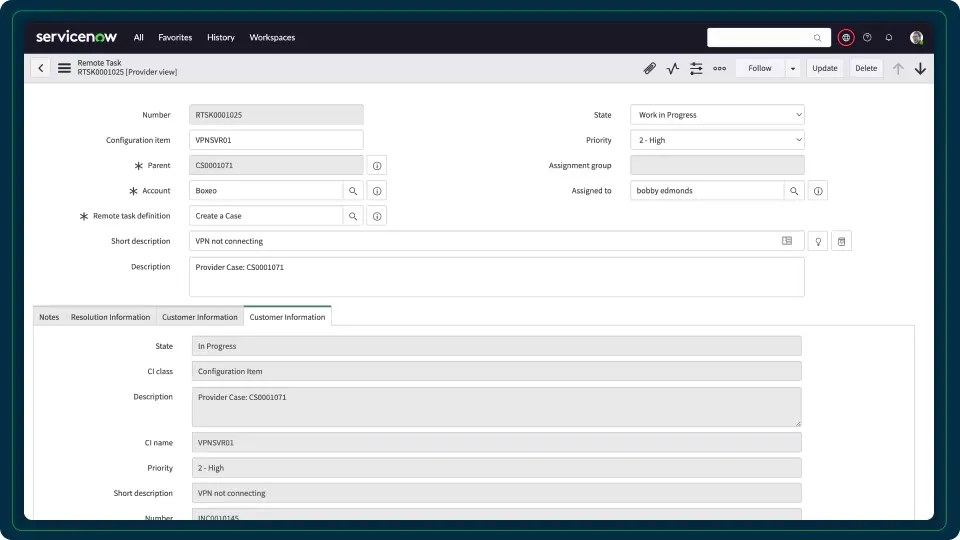Open more options ellipsis icon
Viewport: 960px width, 540px height.
719,69
